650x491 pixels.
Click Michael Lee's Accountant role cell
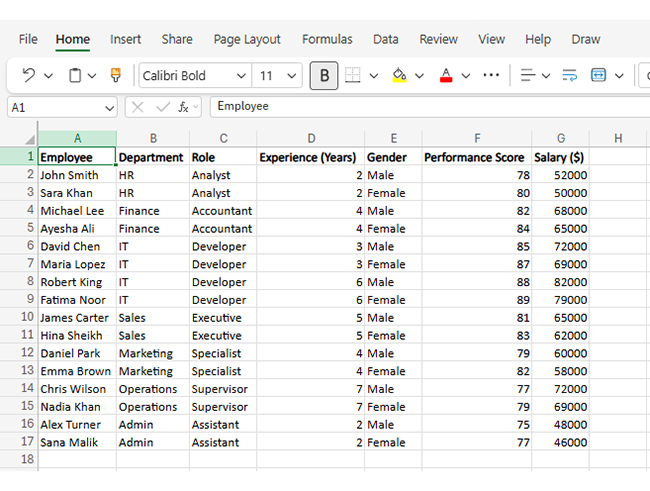(223, 211)
